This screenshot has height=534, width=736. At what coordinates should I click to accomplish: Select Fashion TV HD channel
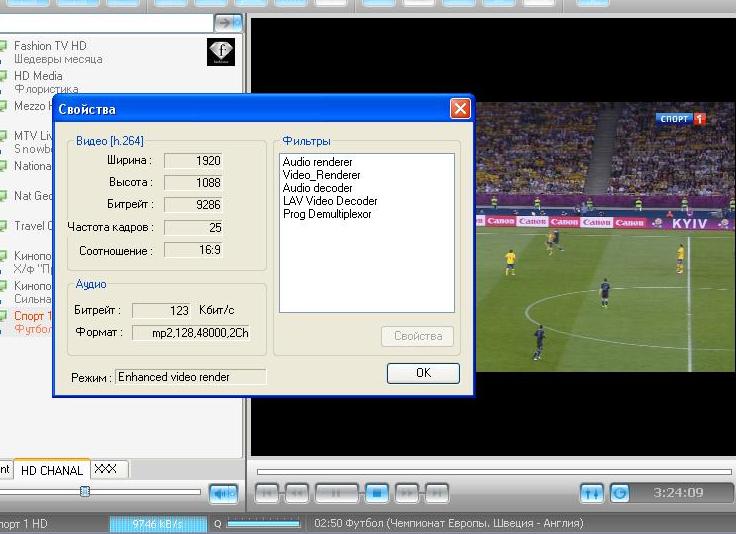[x=50, y=46]
